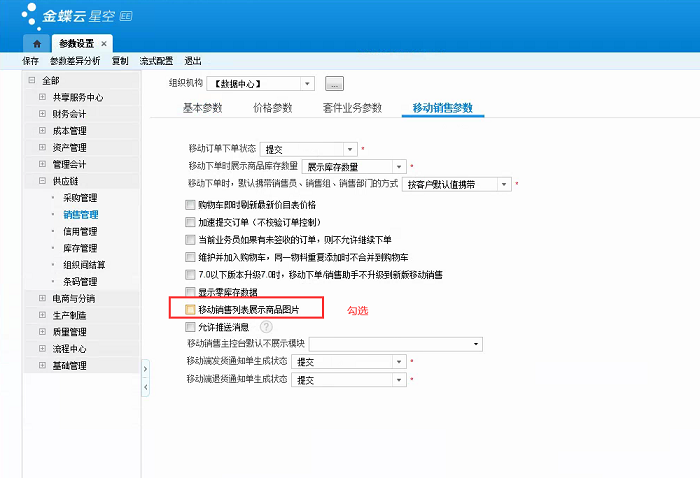Expand the 管理会计 node
Viewport: 700px width, 478px height.
tap(42, 164)
